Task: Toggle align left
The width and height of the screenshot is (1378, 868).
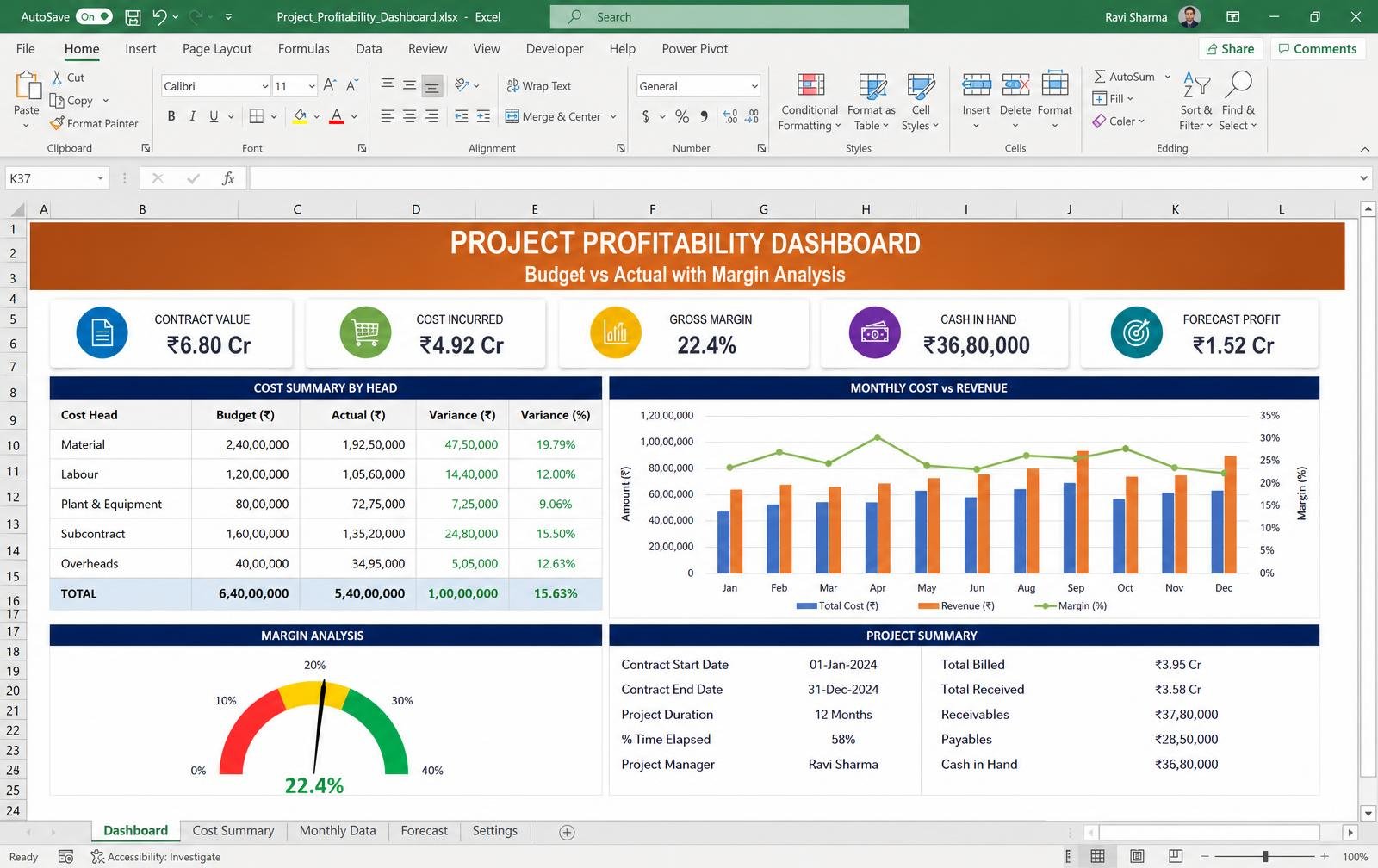Action: (x=388, y=116)
